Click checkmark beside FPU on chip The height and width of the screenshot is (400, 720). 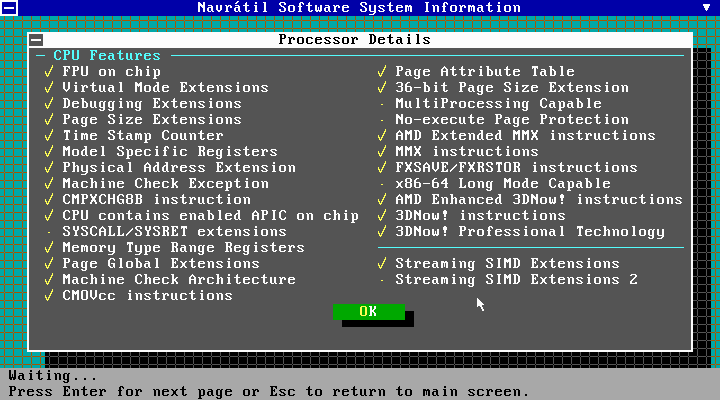[49, 72]
